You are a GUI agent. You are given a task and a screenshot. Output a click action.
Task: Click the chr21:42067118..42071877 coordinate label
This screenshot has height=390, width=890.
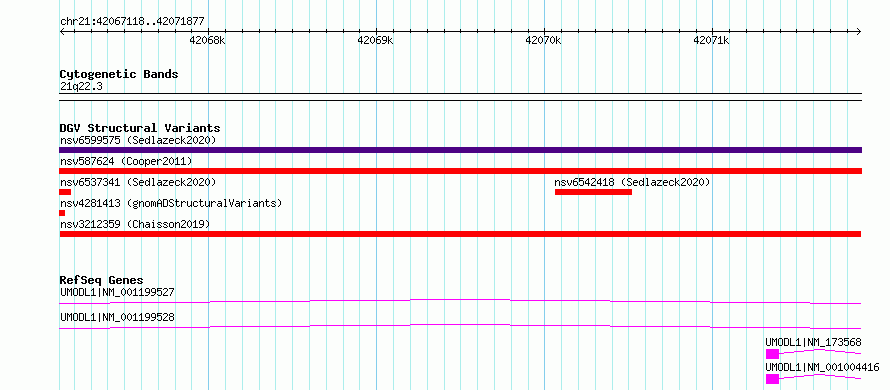(132, 22)
